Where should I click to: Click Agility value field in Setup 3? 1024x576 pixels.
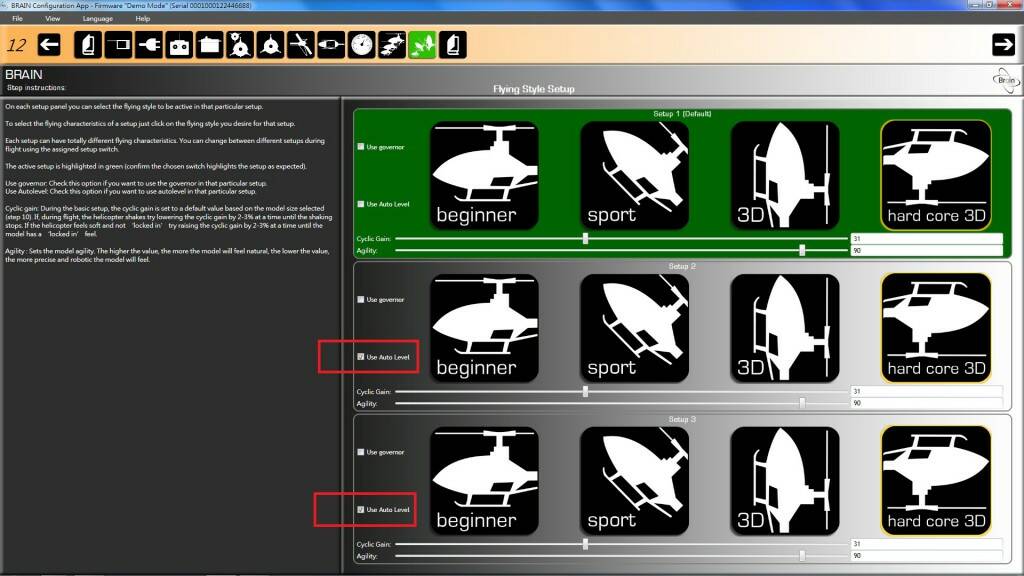coord(926,556)
